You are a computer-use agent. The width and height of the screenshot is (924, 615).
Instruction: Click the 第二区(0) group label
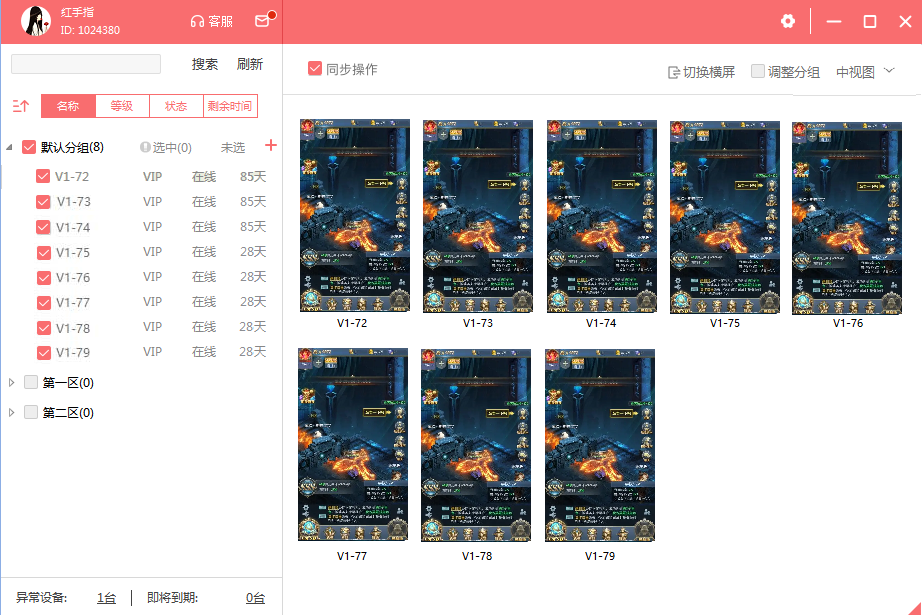pyautogui.click(x=68, y=412)
